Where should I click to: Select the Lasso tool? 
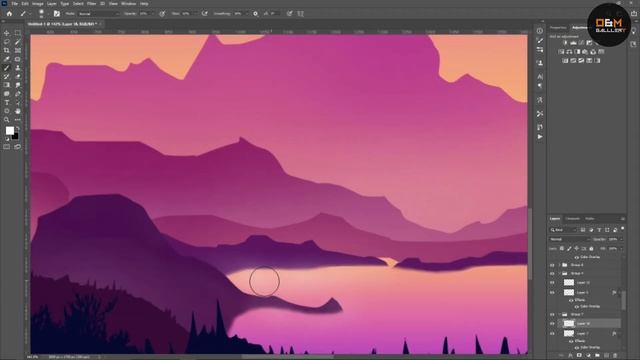(7, 42)
